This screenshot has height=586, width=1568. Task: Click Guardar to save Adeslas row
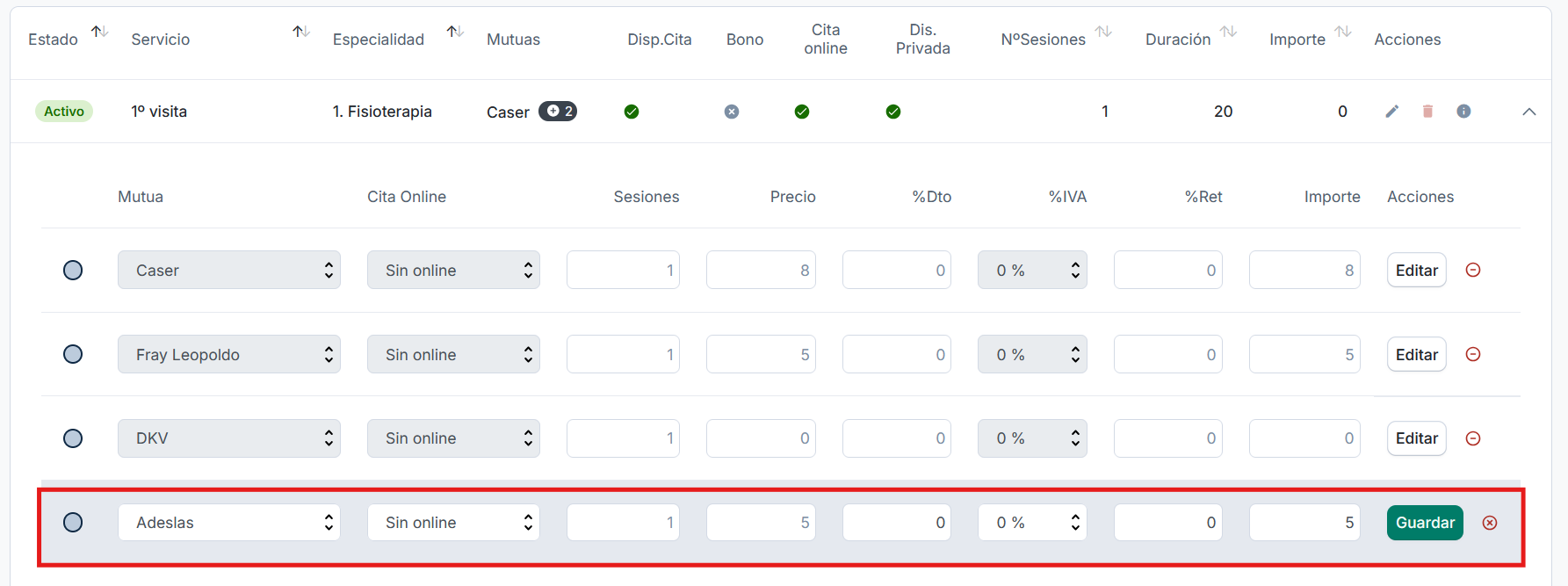point(1425,523)
